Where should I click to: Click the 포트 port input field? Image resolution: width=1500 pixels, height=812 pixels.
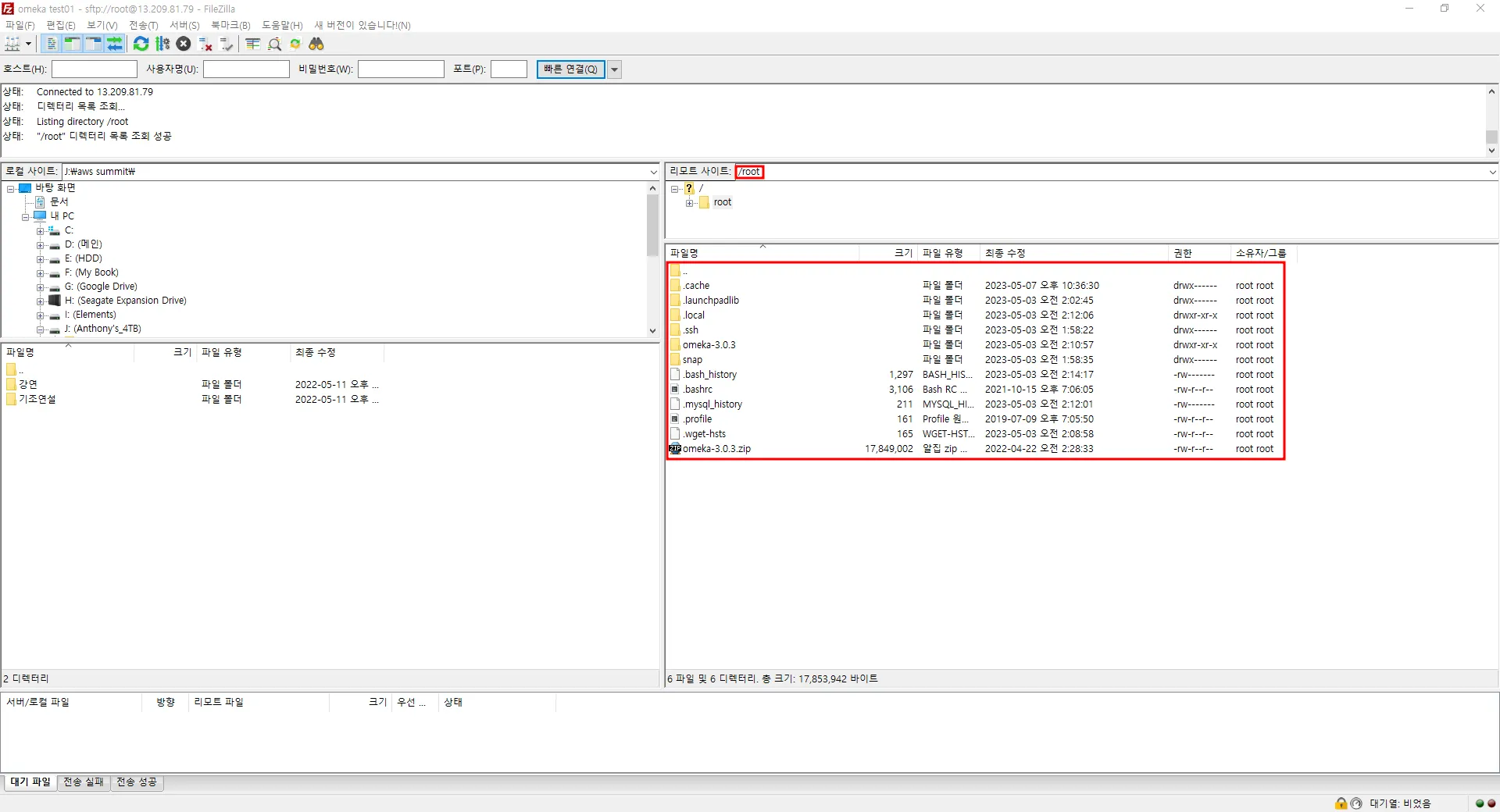coord(509,69)
